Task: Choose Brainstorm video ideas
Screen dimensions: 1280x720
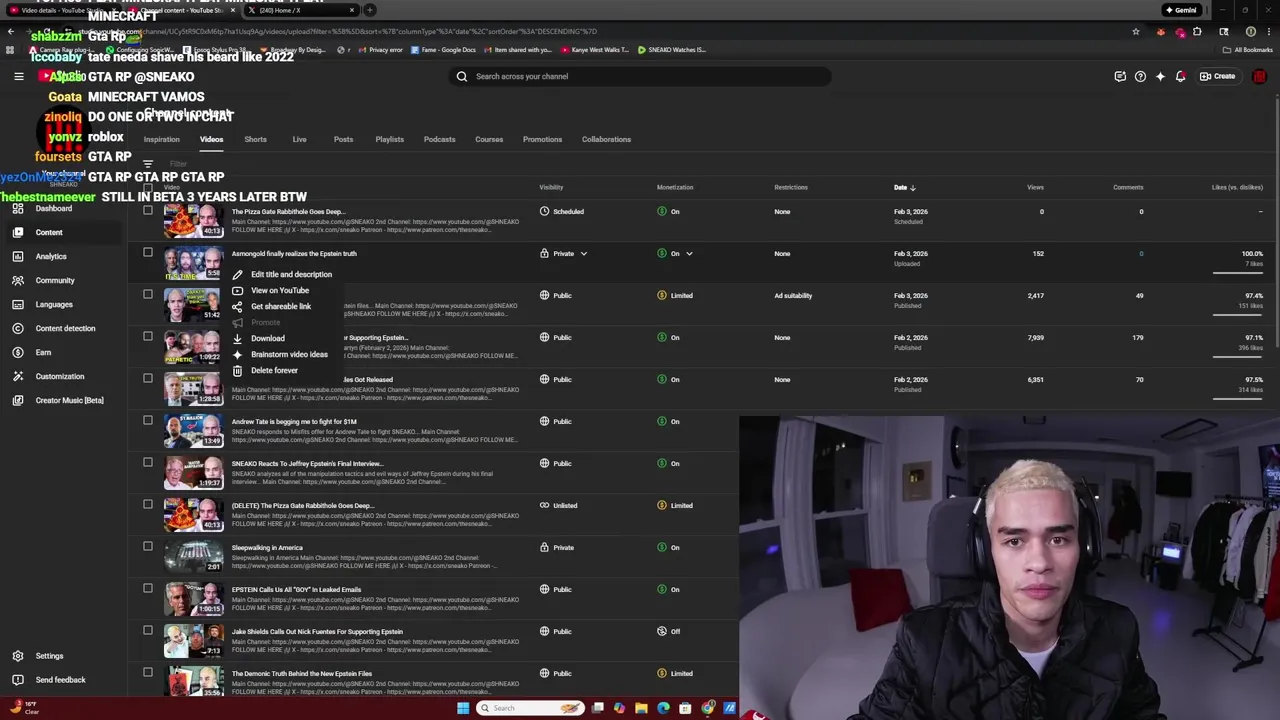Action: pos(288,354)
